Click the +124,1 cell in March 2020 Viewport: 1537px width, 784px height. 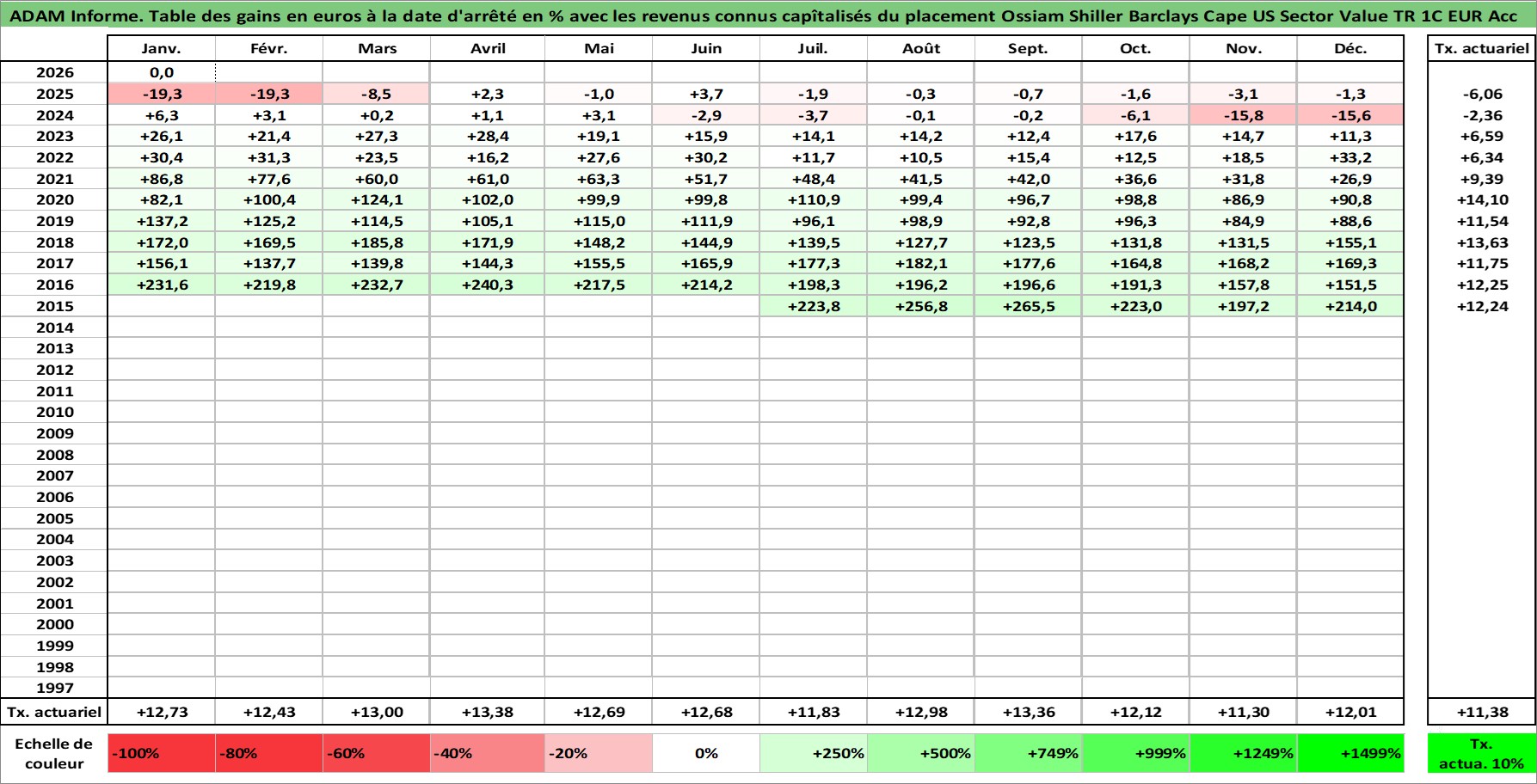click(x=377, y=199)
